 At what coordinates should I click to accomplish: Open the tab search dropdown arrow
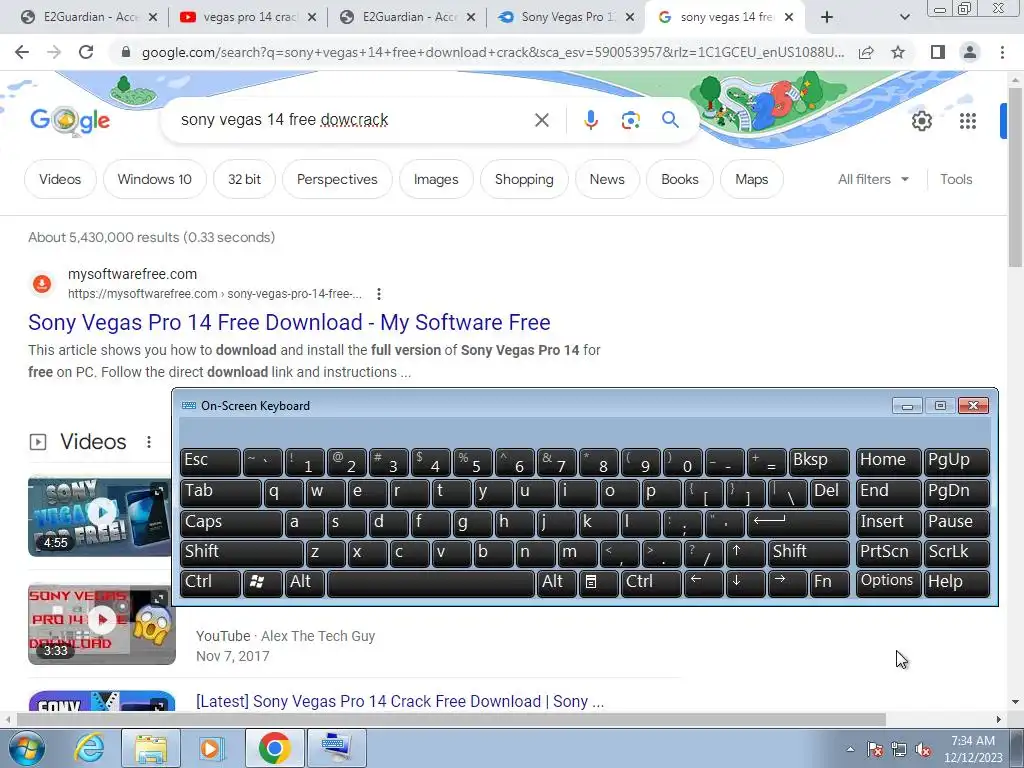tap(904, 17)
